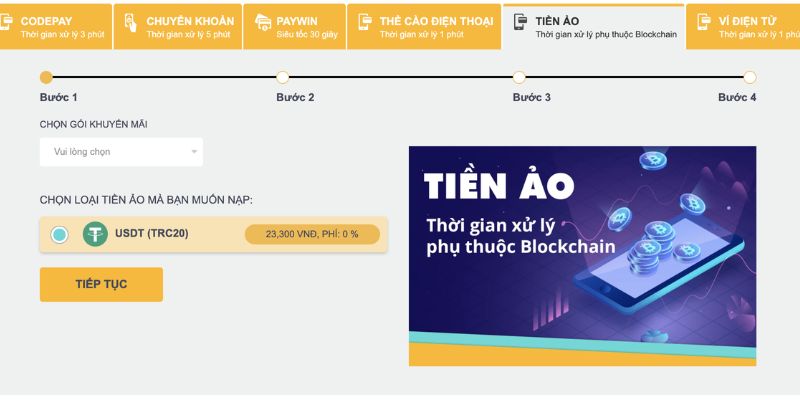Click the Tiền Ảo blockchain banner image
The height and width of the screenshot is (400, 800).
pyautogui.click(x=582, y=255)
